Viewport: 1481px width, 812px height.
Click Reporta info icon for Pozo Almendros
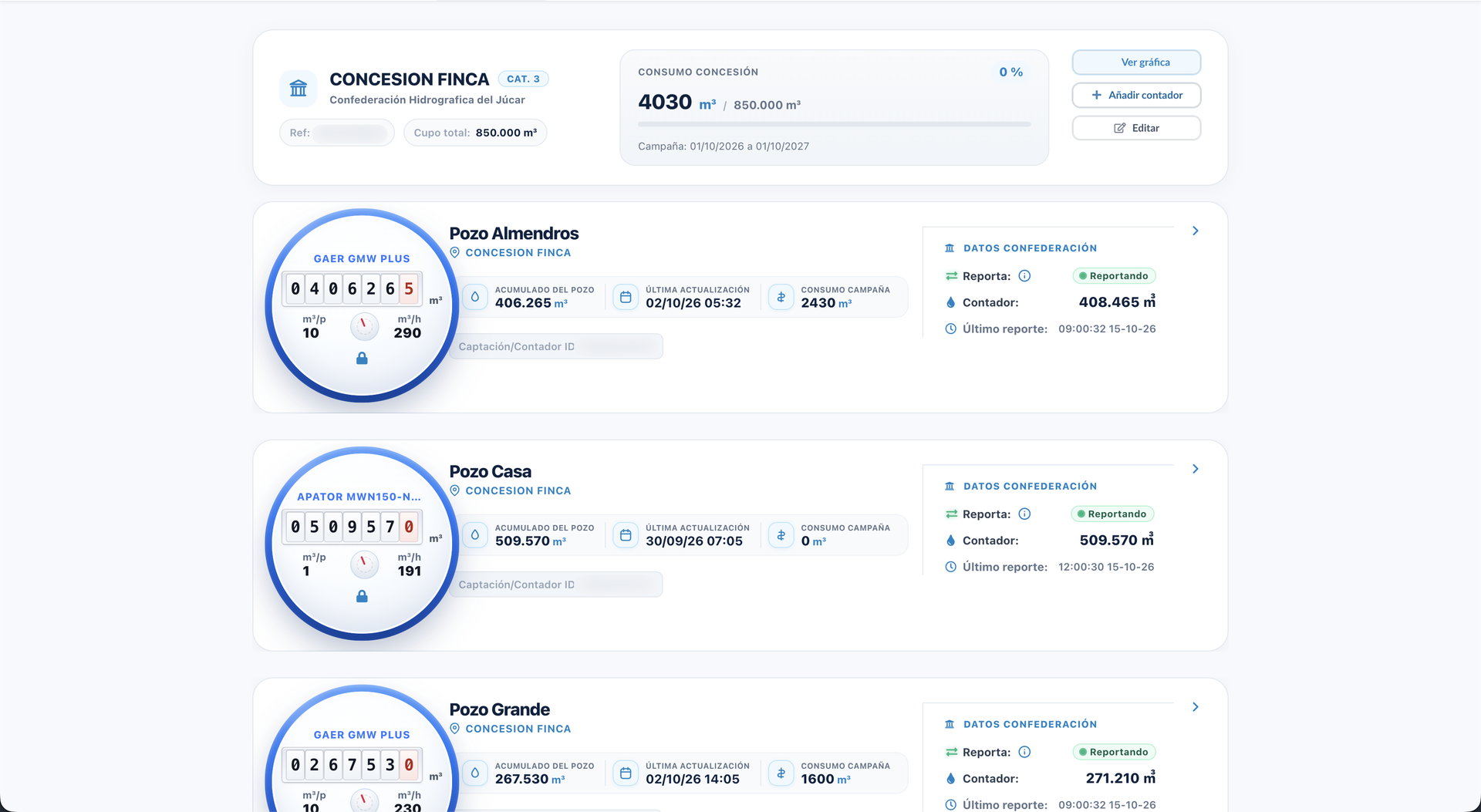coord(1024,276)
